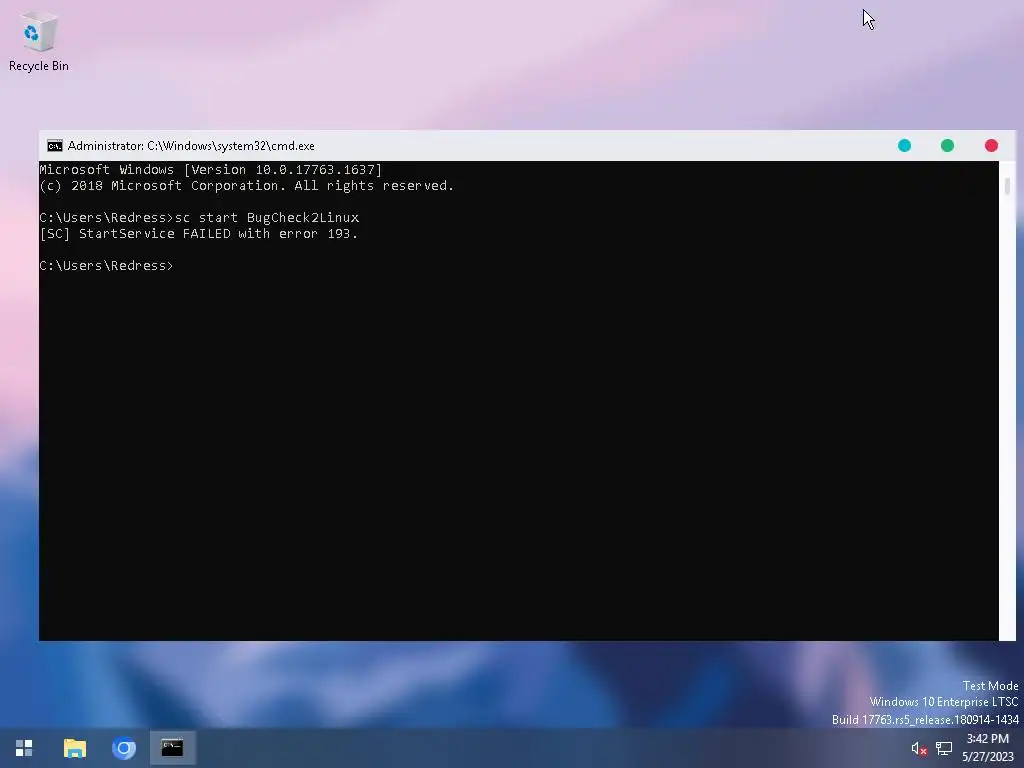Click the 2018 Microsoft Corporation copyright line

246,185
